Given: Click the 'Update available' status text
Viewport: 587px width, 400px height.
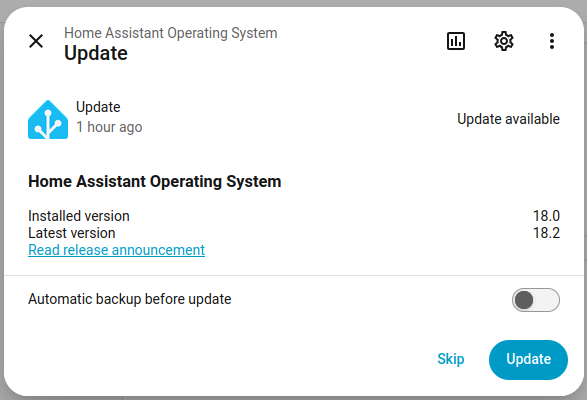Looking at the screenshot, I should coord(508,119).
